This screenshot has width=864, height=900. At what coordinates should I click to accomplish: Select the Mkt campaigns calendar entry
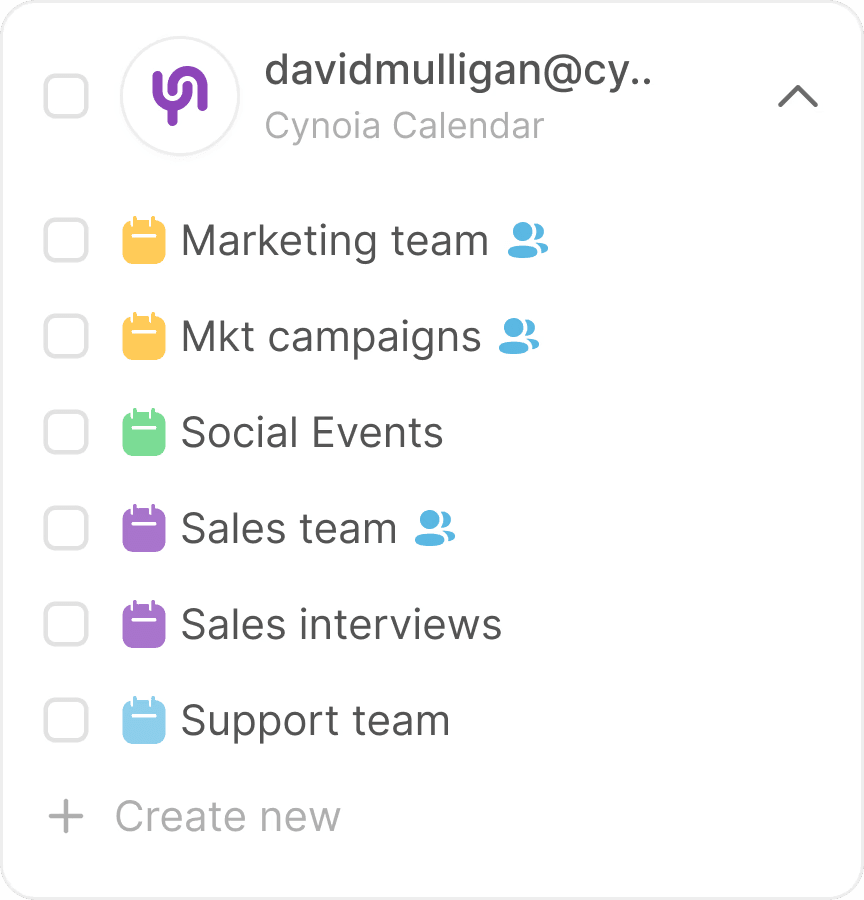(x=331, y=337)
